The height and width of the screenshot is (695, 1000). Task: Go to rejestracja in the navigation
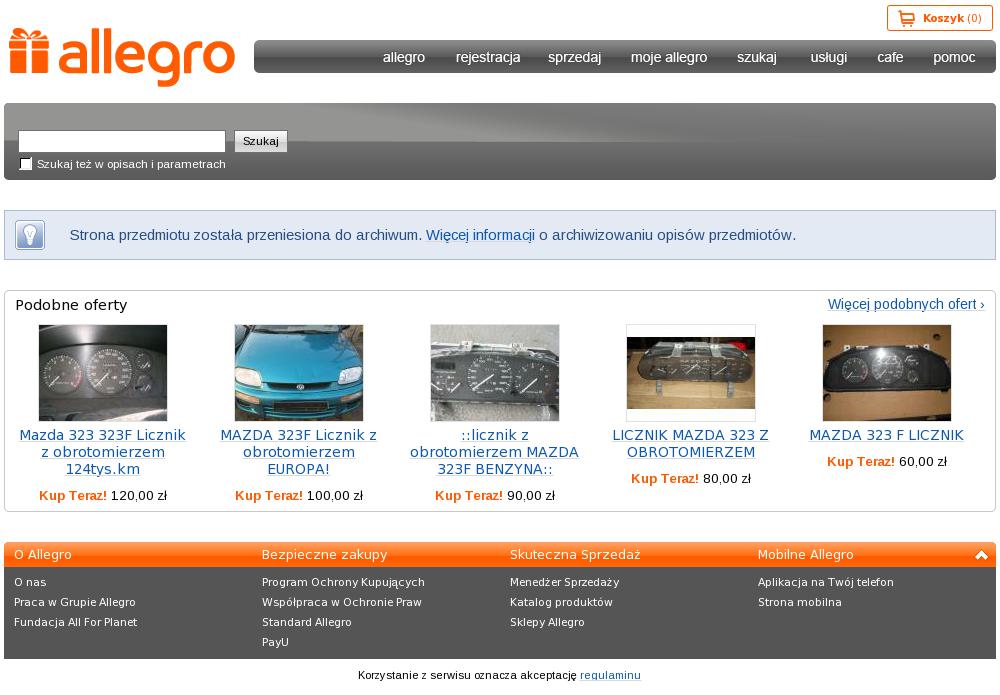488,57
